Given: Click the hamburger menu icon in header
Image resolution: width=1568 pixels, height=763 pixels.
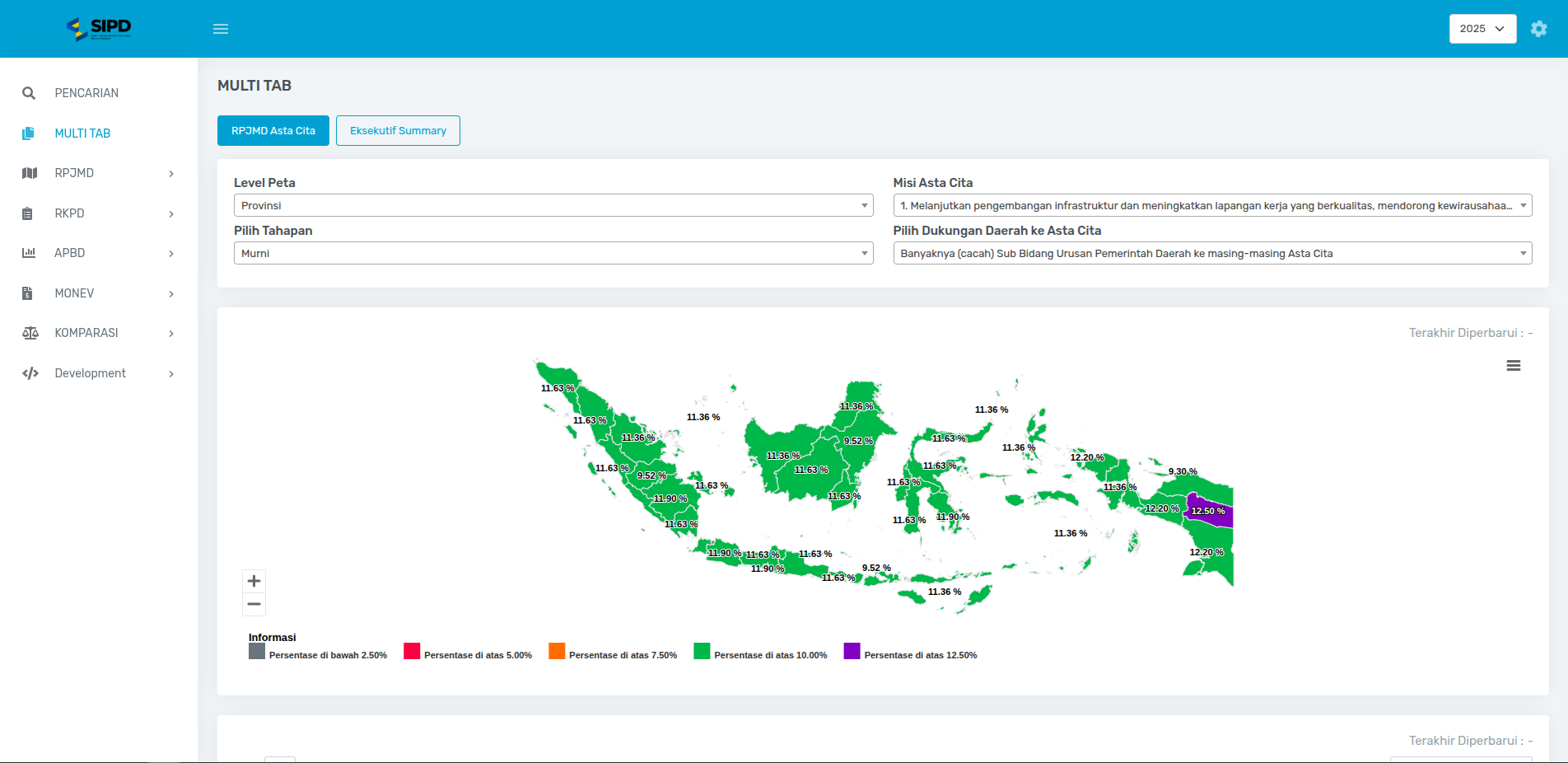Looking at the screenshot, I should coord(221,29).
